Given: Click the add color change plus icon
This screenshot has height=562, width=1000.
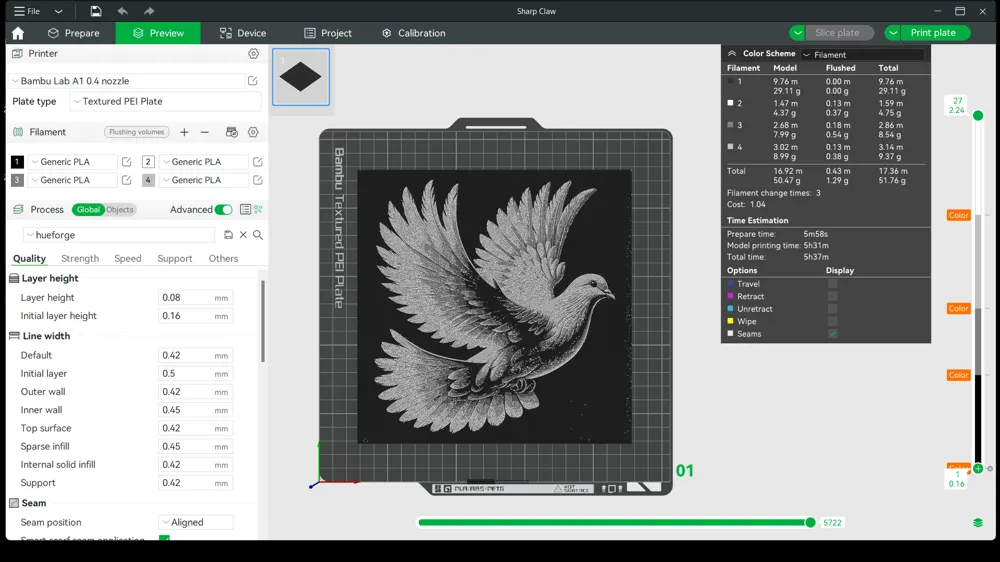Looking at the screenshot, I should pyautogui.click(x=978, y=469).
